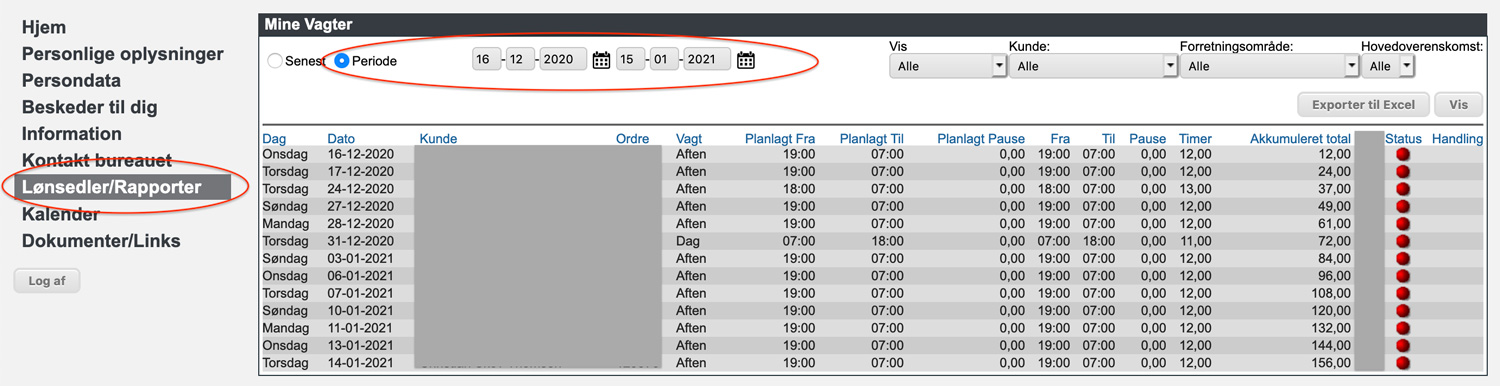This screenshot has height=386, width=1500.
Task: Click the start year field showing 2020
Action: [563, 60]
